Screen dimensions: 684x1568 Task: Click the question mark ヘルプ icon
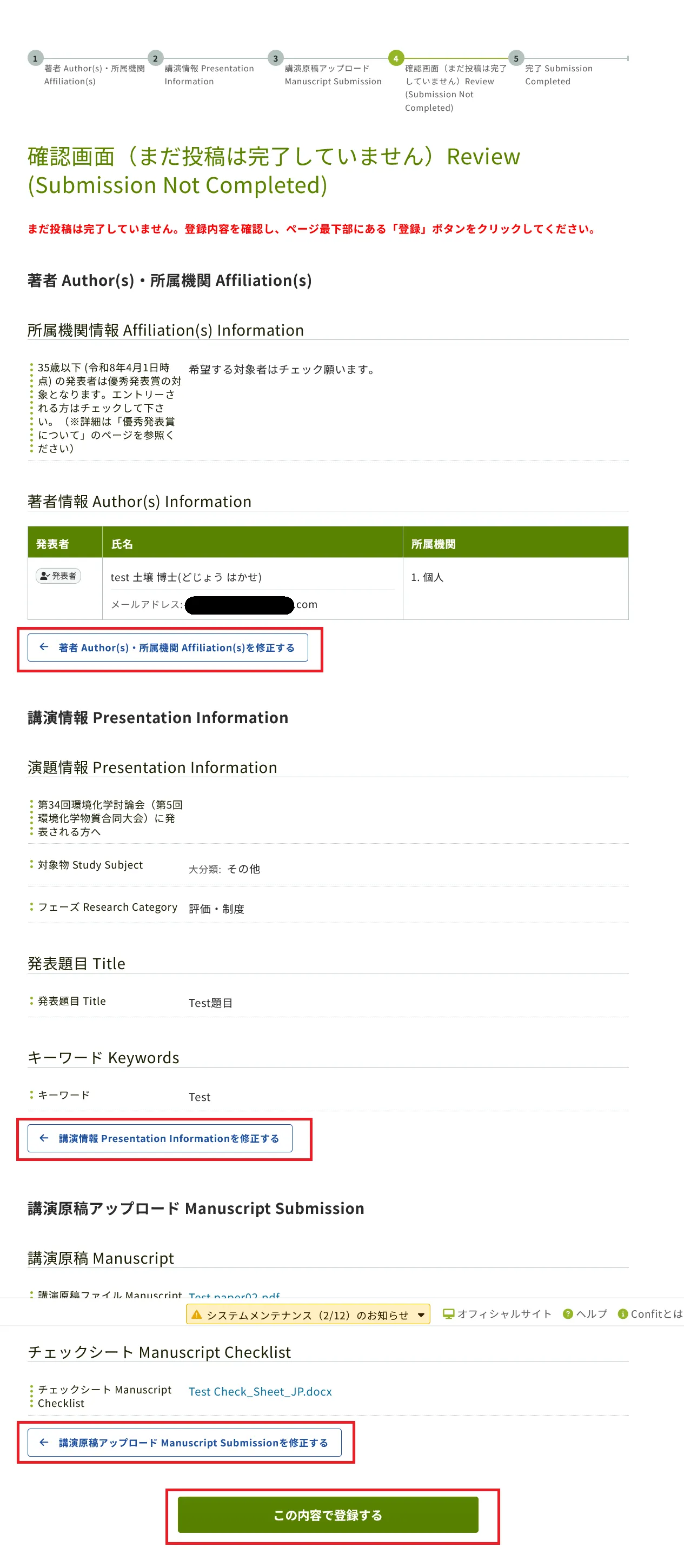pyautogui.click(x=568, y=1314)
